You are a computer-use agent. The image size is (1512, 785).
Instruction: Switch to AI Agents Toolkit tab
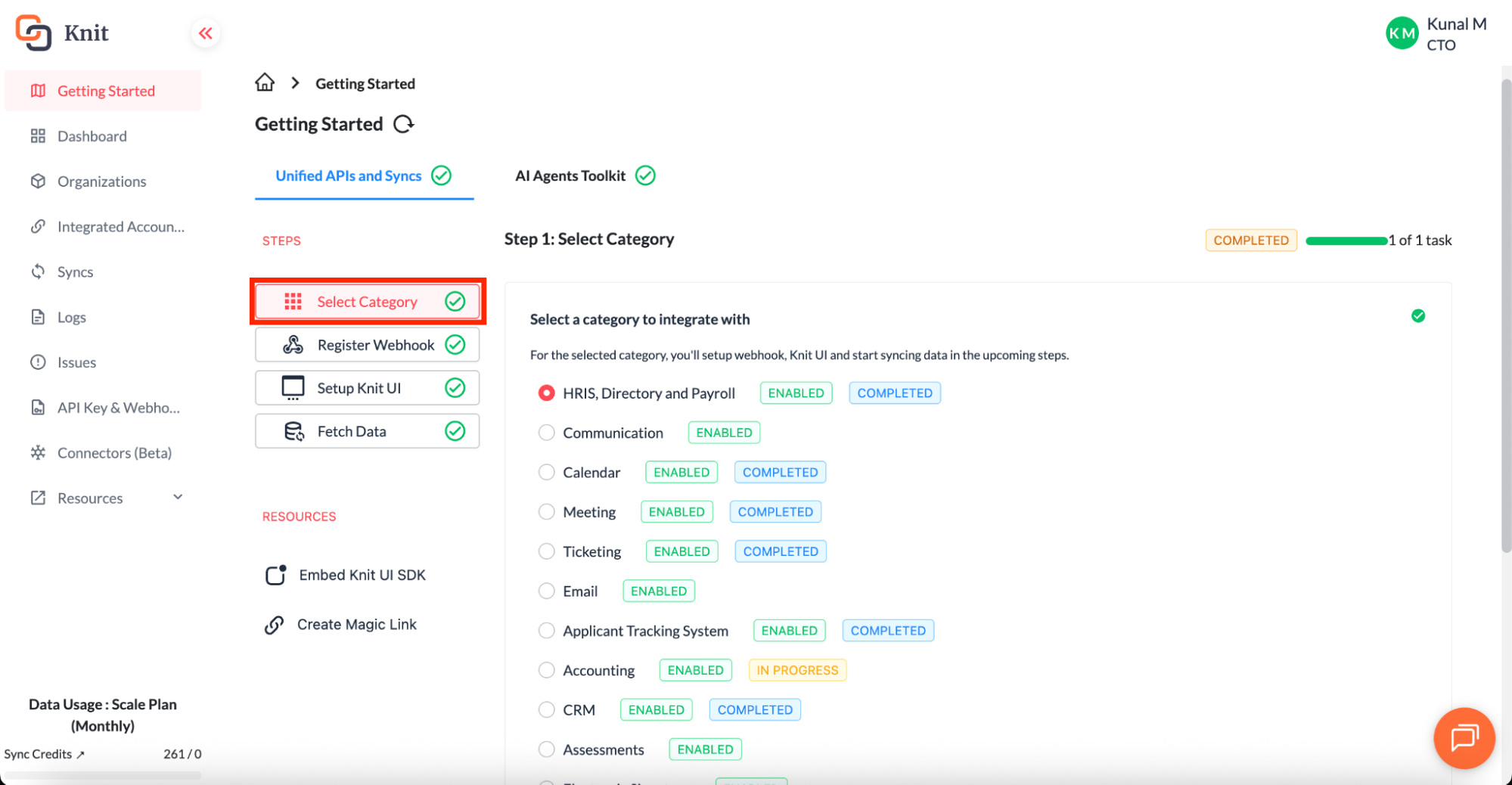tap(585, 176)
